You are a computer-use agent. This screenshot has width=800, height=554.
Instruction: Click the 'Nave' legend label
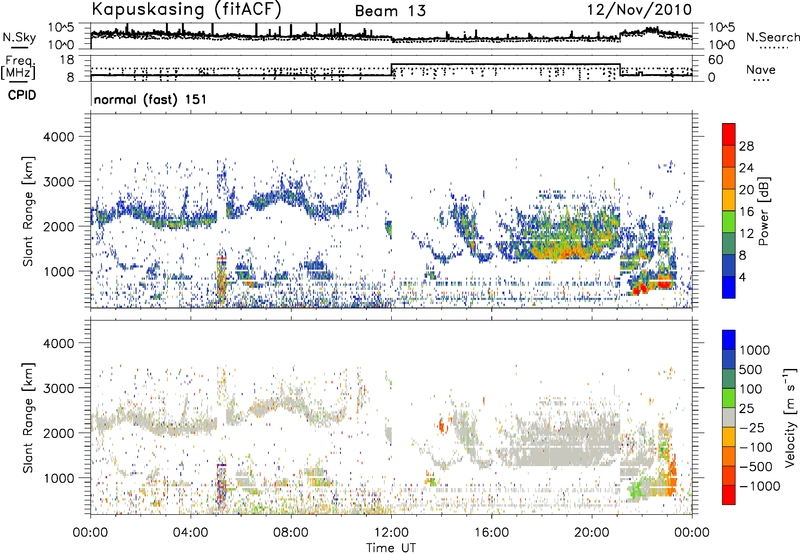tap(761, 69)
